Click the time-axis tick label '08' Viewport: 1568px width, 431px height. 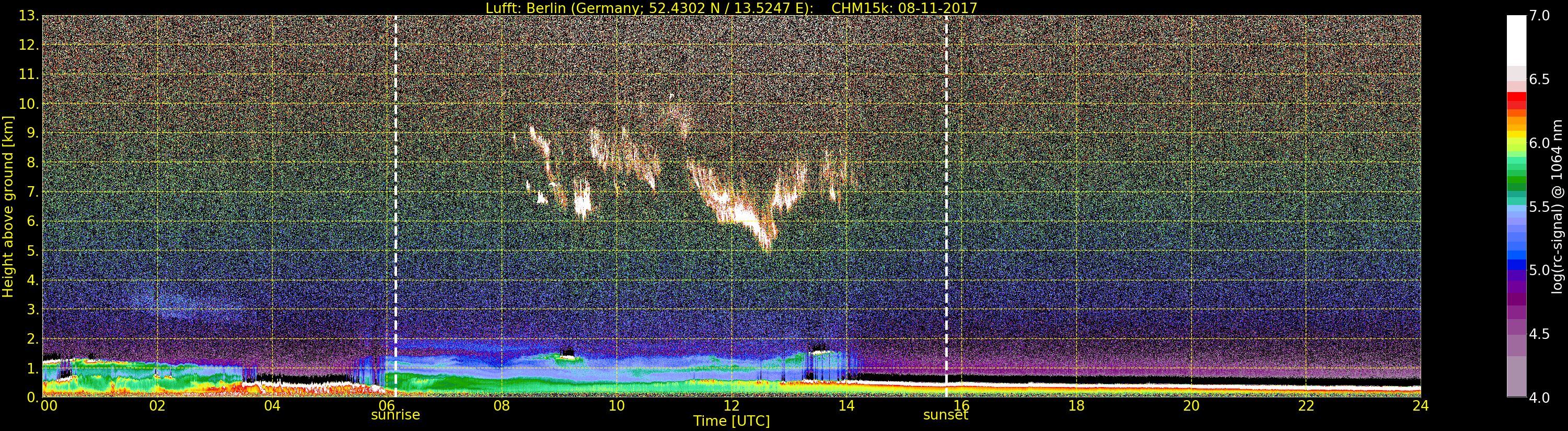coord(502,405)
